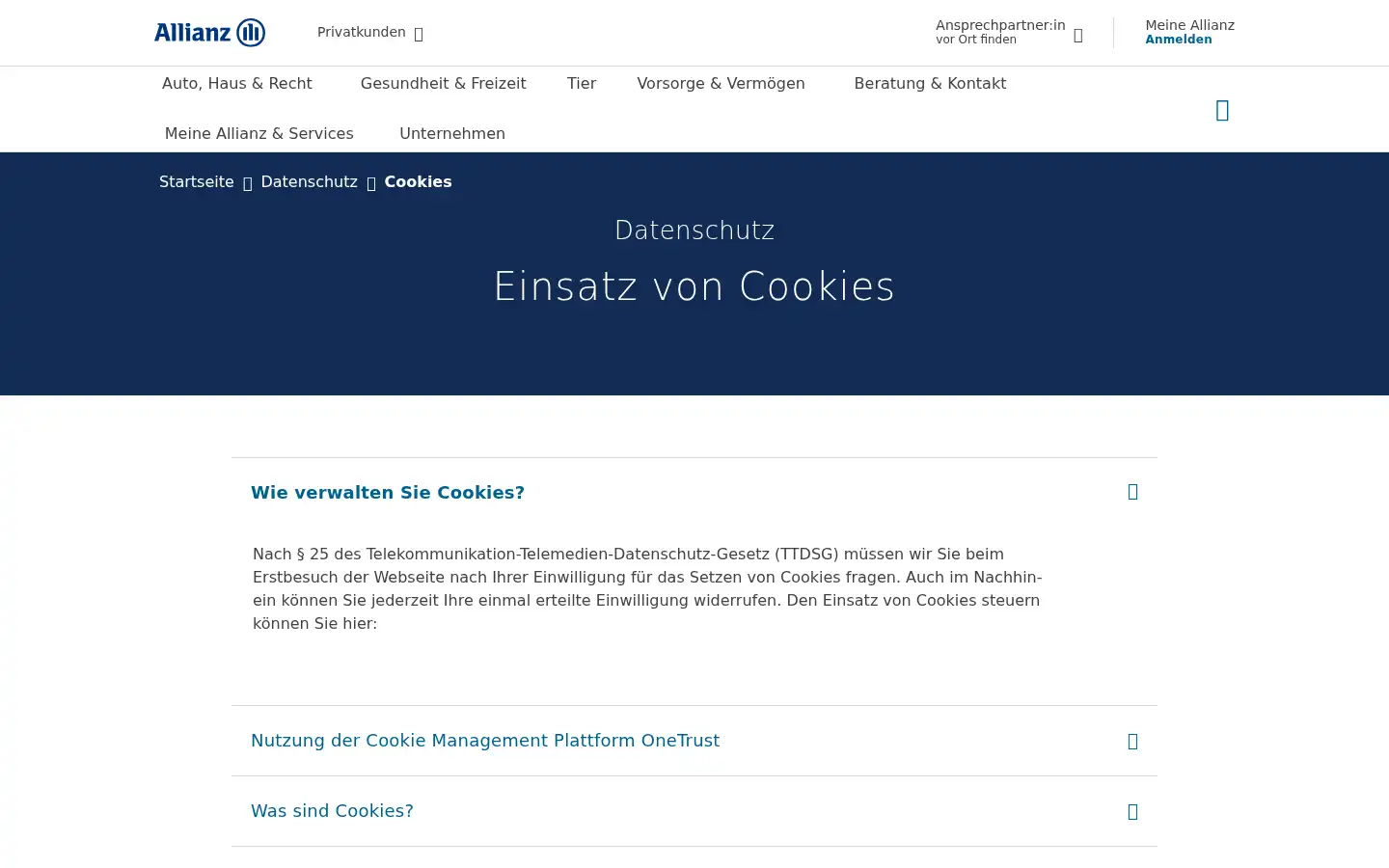Click the 'Datenschutz' subtitle in banner

pyautogui.click(x=694, y=231)
